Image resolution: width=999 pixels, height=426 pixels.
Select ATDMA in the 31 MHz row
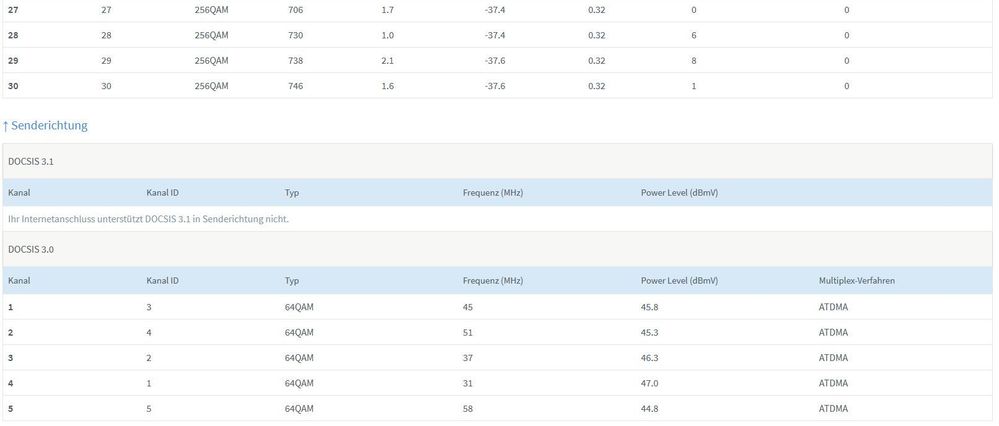(833, 383)
